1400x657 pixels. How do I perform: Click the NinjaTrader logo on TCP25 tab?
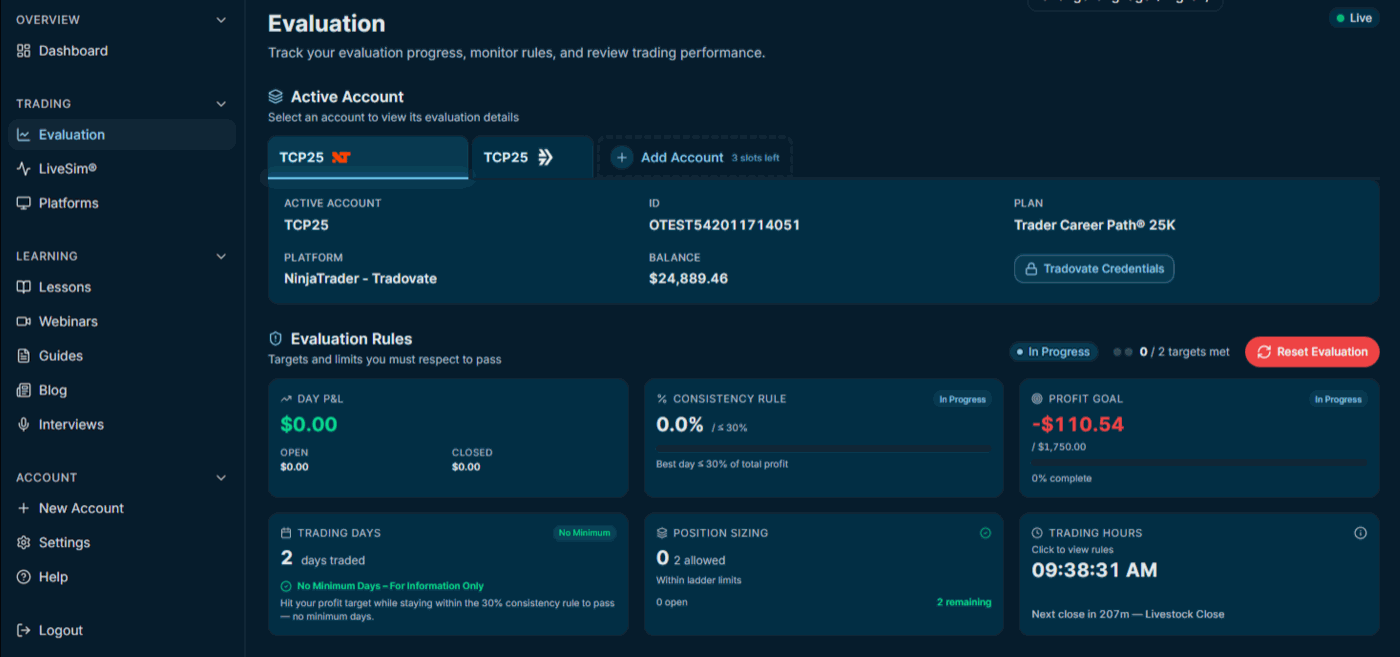tap(341, 157)
